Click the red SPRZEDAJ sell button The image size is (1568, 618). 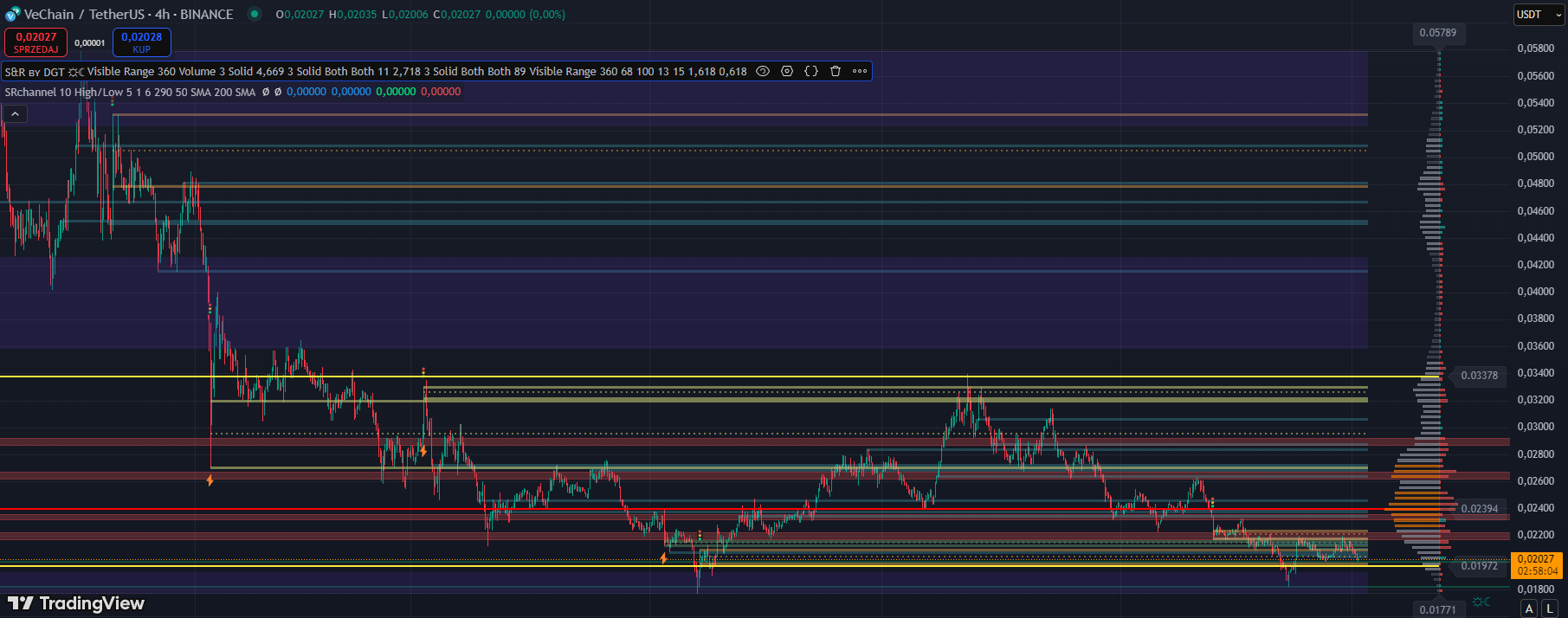click(36, 42)
